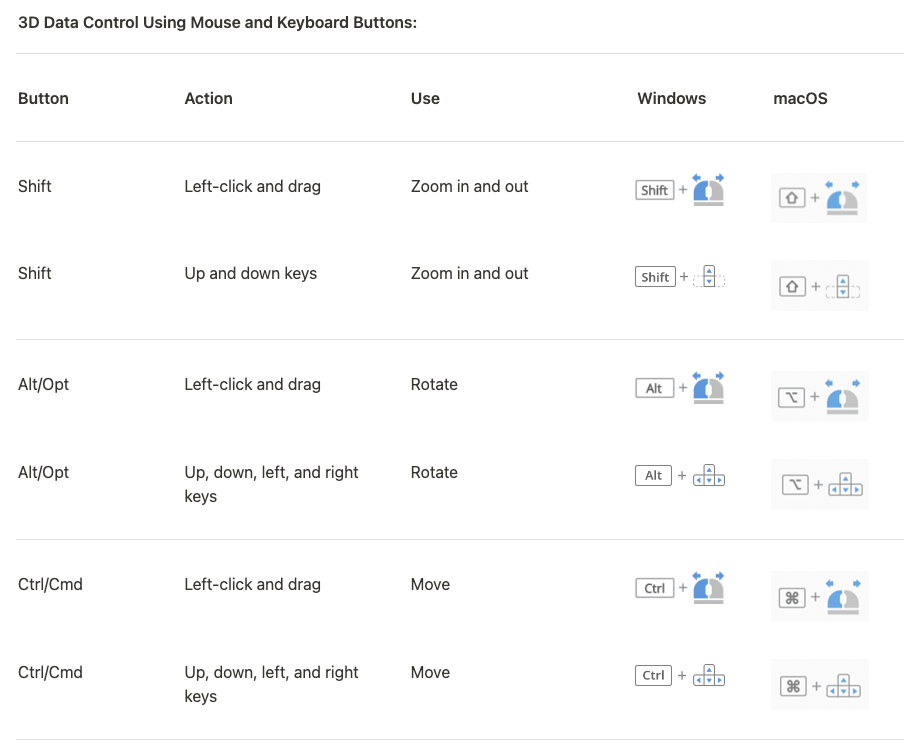Click the Button column header
904x744 pixels.
tap(43, 99)
